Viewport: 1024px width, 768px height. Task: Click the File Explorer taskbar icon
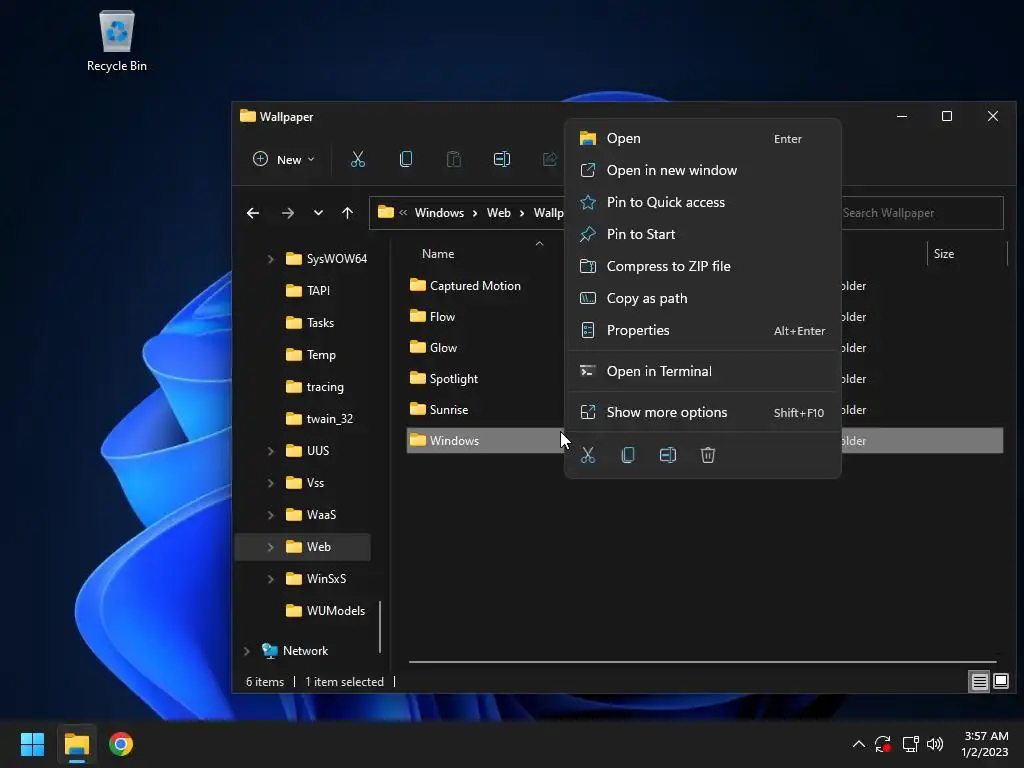click(x=76, y=744)
